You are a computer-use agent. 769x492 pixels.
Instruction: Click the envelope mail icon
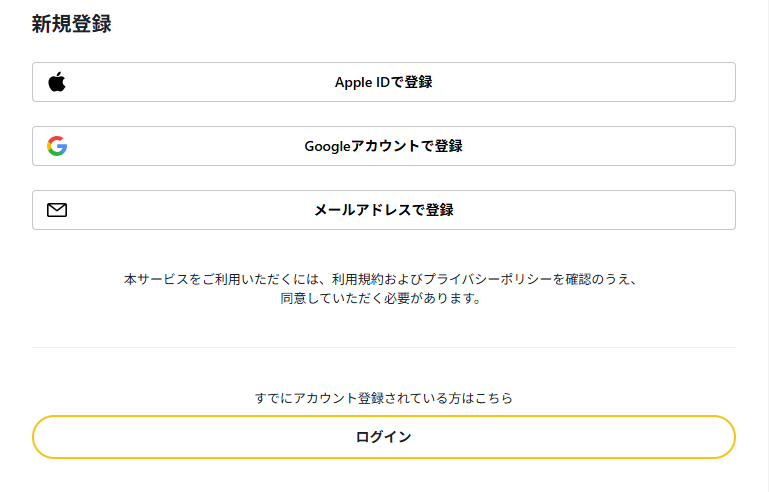click(x=57, y=210)
